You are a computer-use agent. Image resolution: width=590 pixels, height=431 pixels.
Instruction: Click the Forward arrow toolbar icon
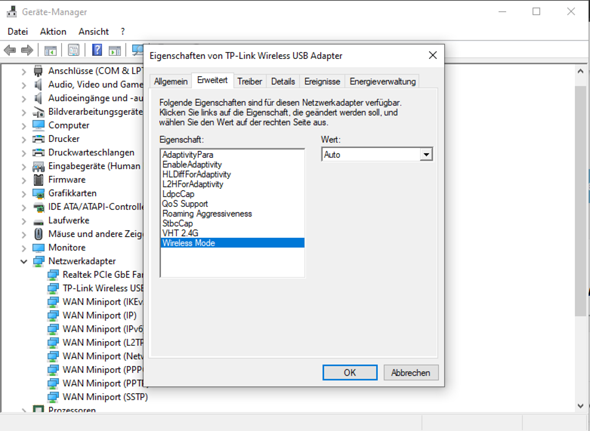[x=27, y=50]
